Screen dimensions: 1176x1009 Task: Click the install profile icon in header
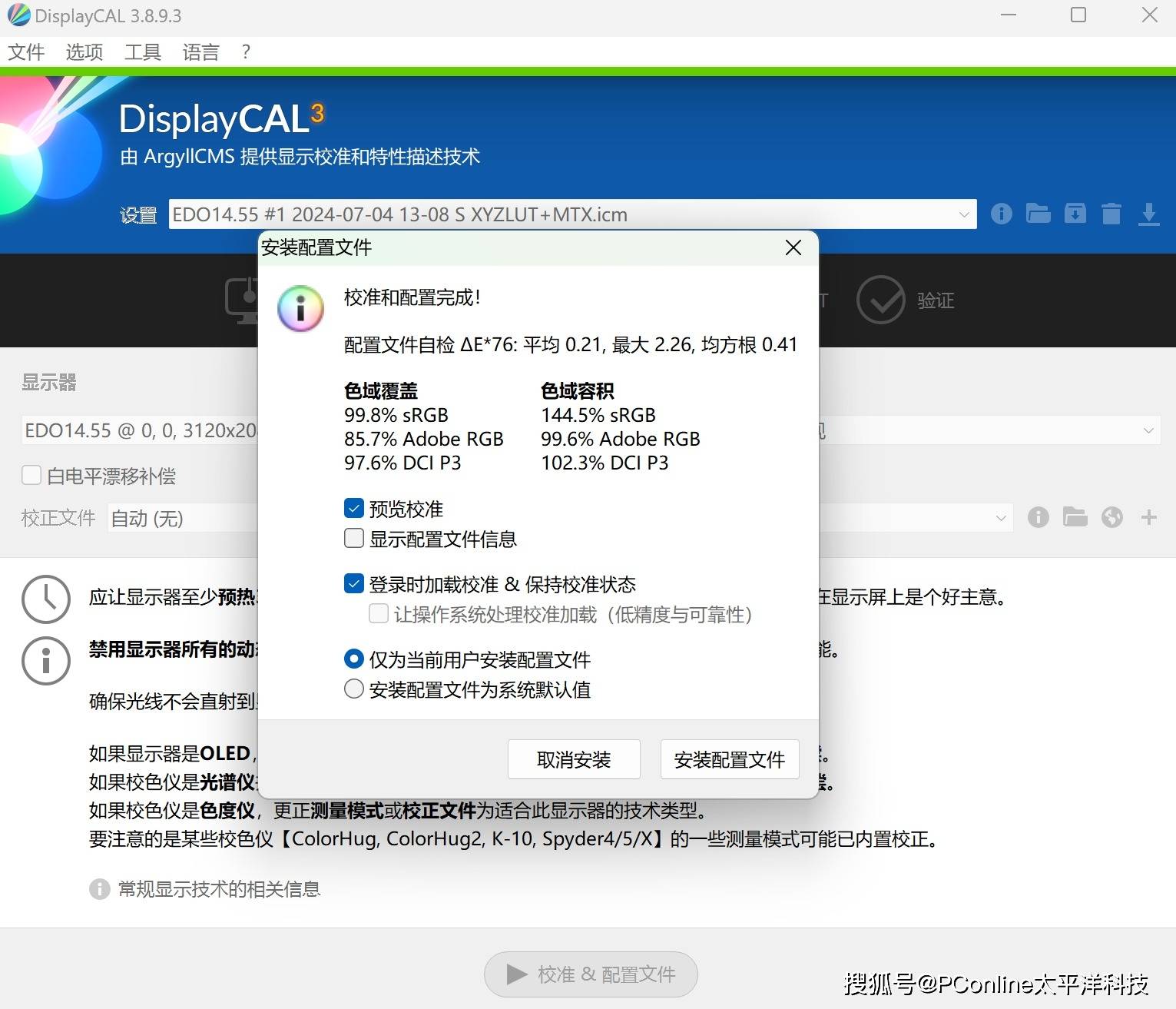(1075, 214)
